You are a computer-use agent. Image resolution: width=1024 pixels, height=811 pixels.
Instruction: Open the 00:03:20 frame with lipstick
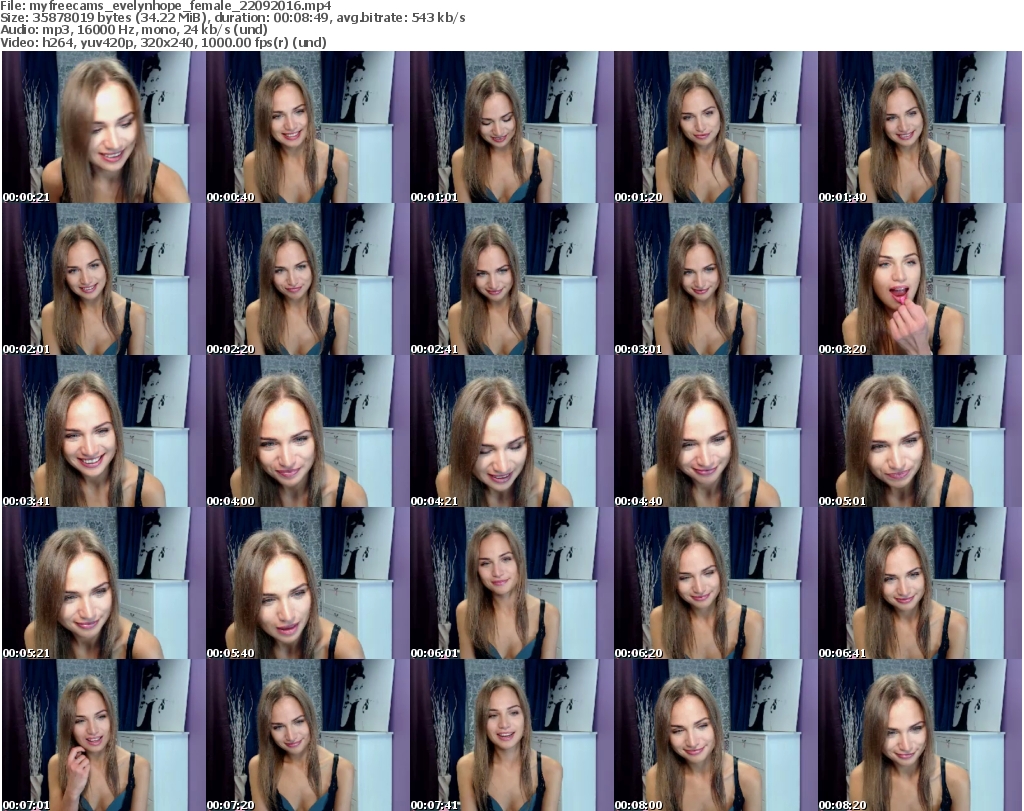pyautogui.click(x=919, y=279)
